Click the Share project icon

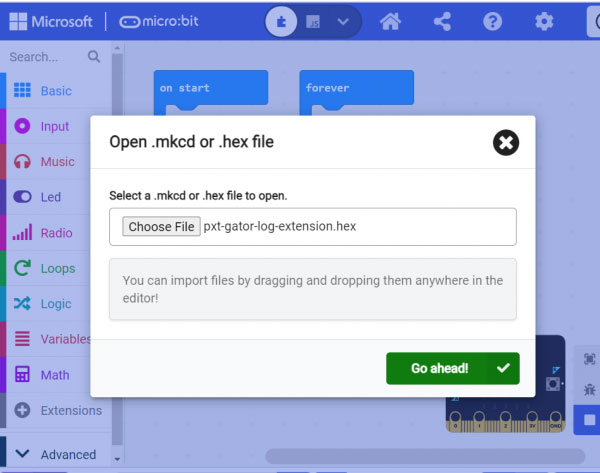[441, 21]
